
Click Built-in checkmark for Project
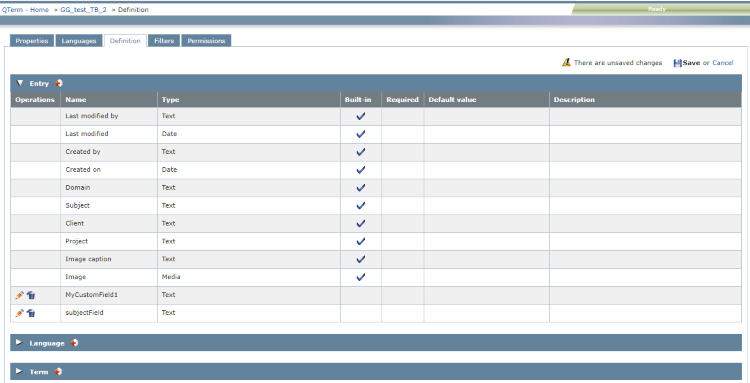[x=361, y=241]
